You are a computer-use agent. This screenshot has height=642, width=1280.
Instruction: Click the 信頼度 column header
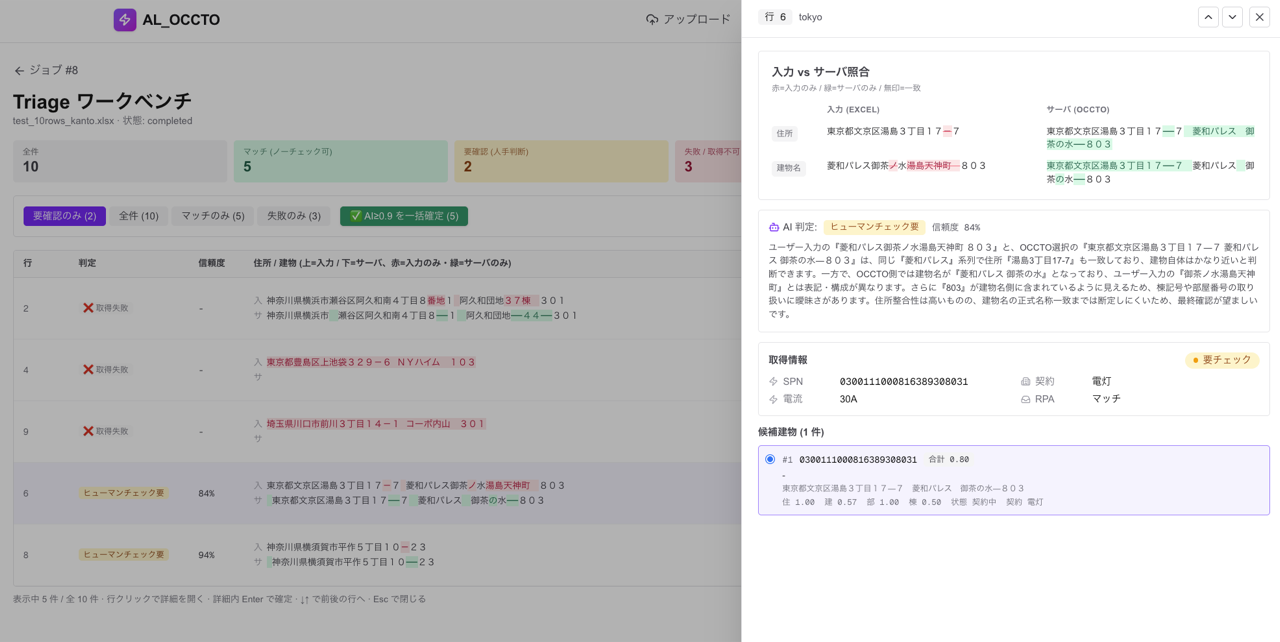pyautogui.click(x=212, y=263)
